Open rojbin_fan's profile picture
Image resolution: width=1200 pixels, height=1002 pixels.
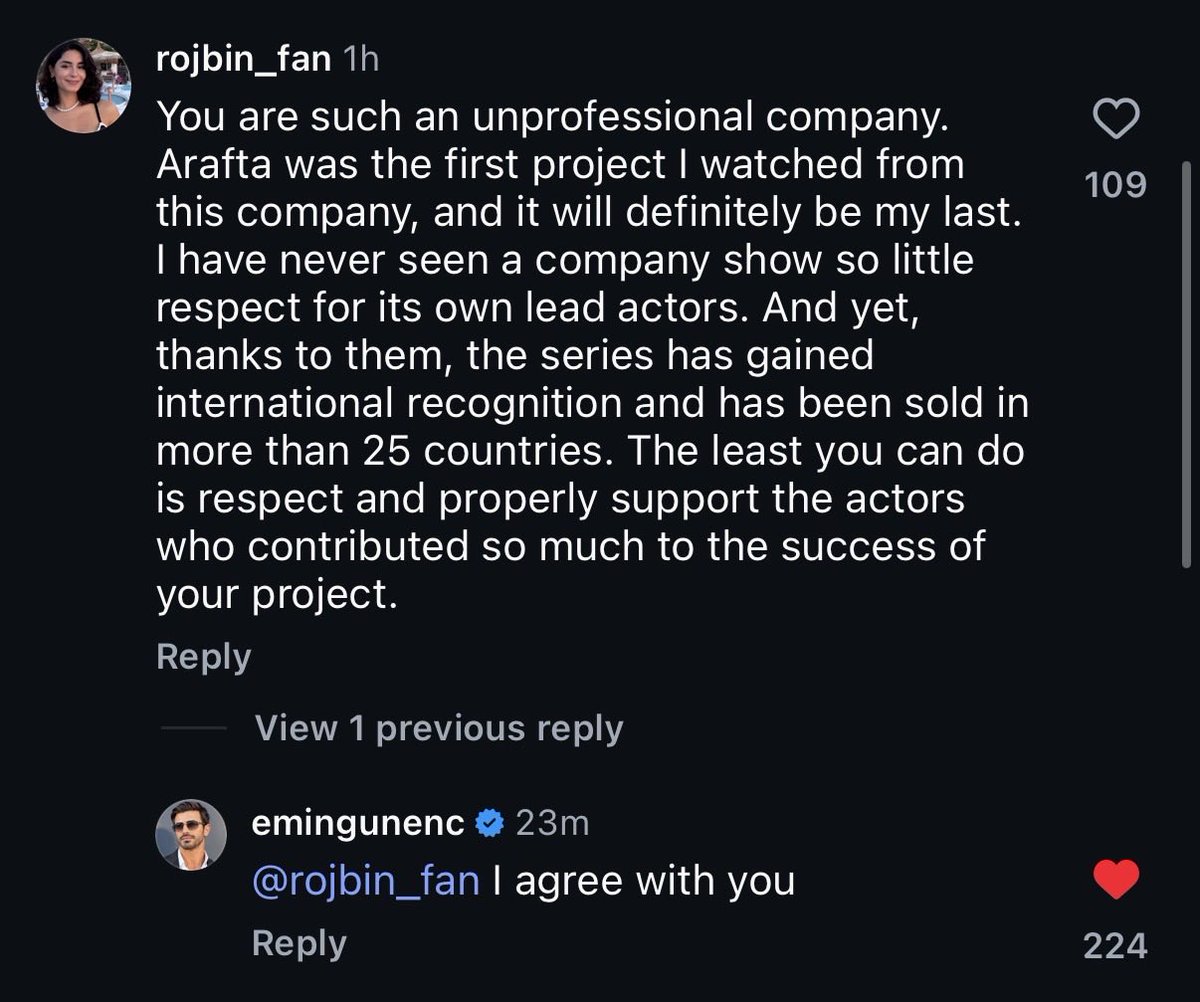tap(79, 87)
